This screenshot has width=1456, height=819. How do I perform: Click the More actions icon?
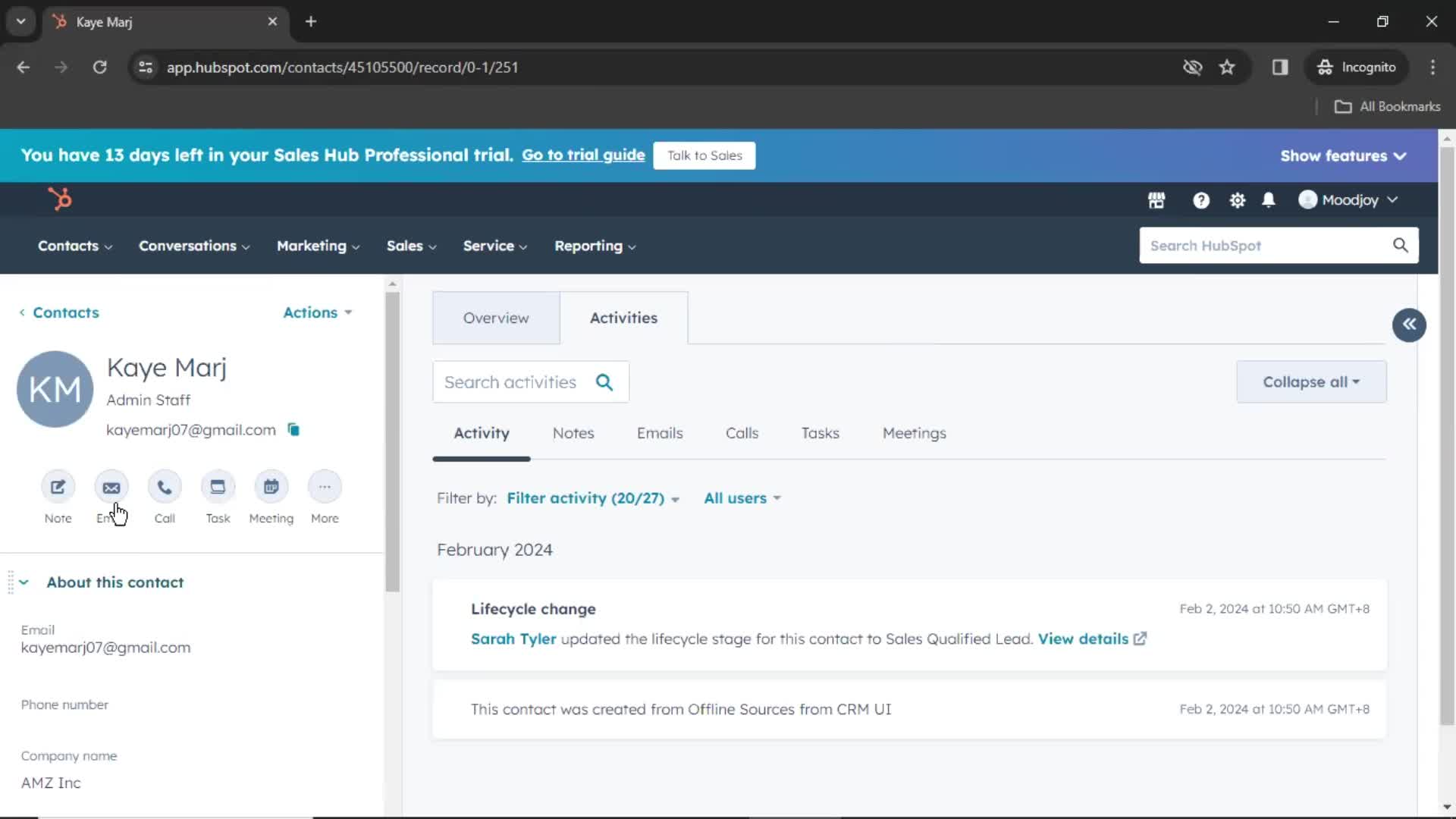tap(324, 487)
